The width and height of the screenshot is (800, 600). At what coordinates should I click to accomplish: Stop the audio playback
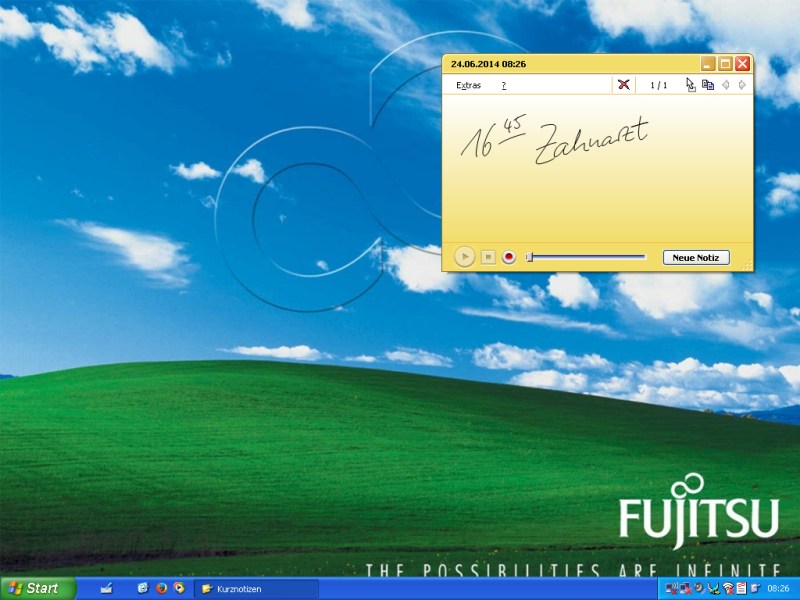click(488, 257)
